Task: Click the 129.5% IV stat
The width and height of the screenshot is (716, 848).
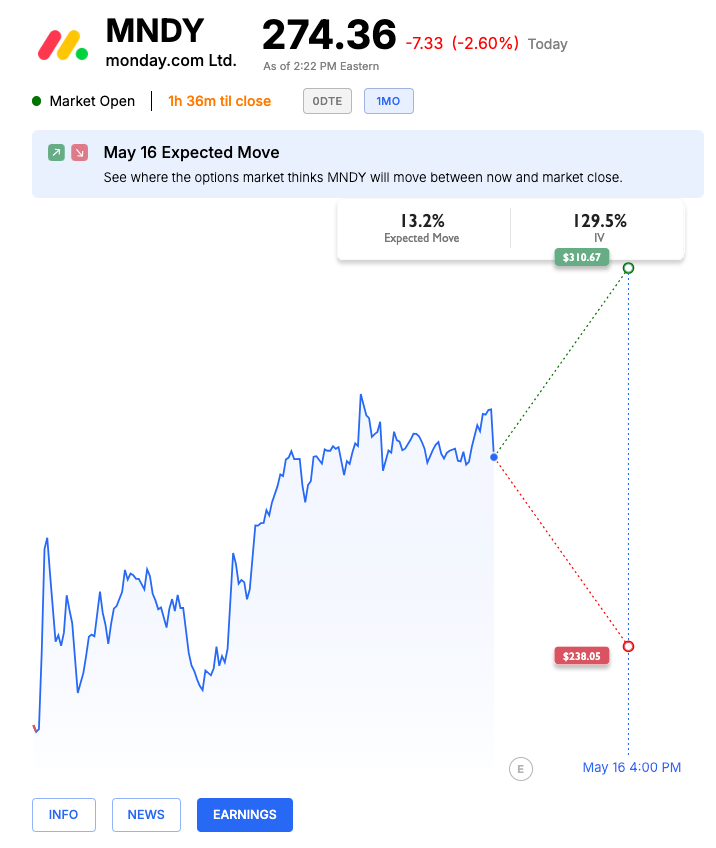Action: [599, 228]
